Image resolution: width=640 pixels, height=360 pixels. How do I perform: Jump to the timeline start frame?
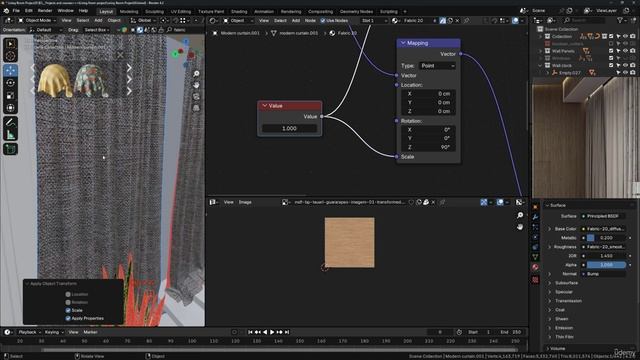pyautogui.click(x=250, y=332)
